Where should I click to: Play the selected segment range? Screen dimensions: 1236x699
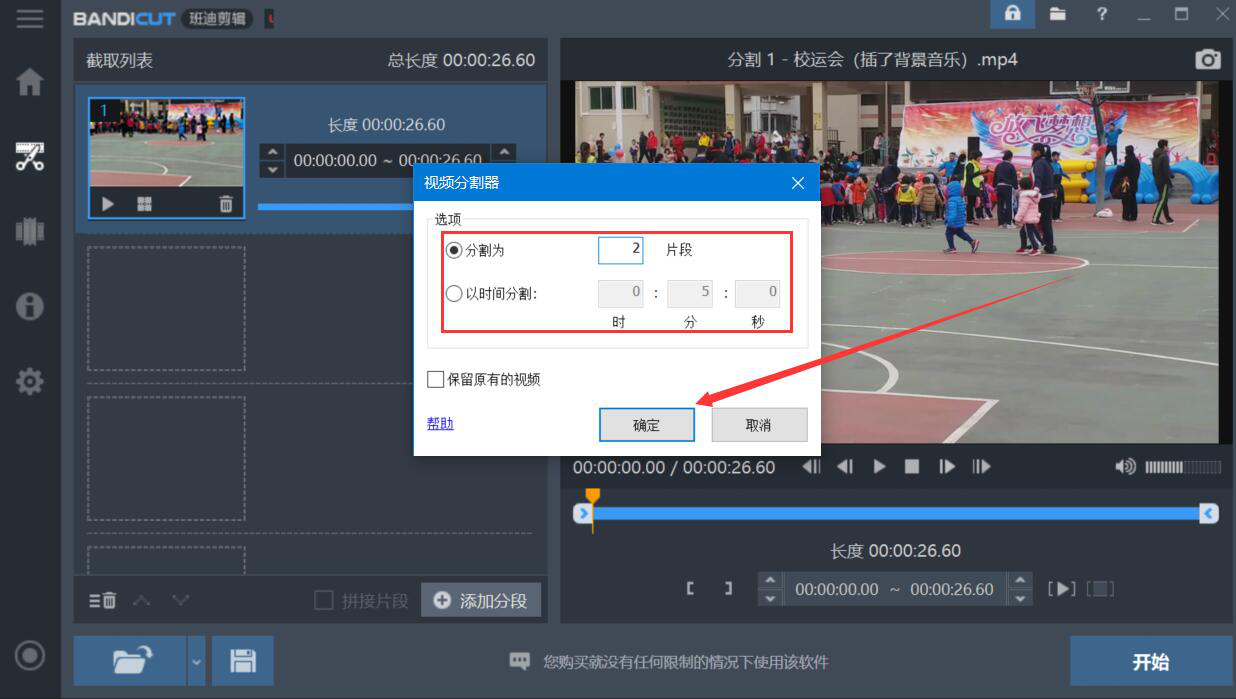[1061, 589]
